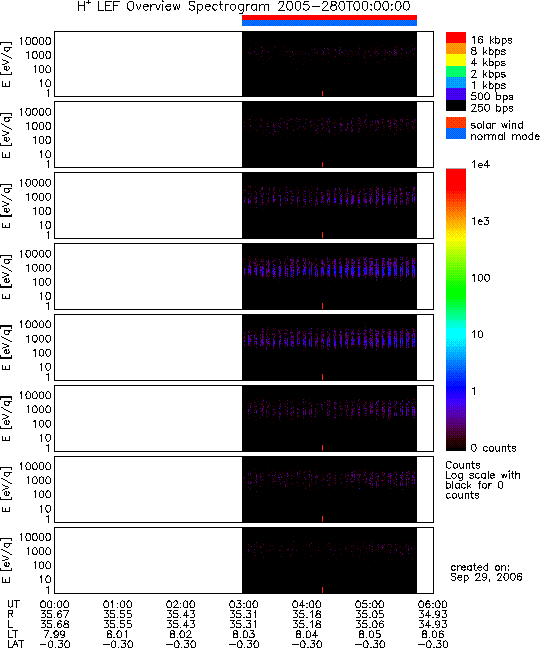Click the '0 counts' color bar label
Image resolution: width=540 pixels, height=648 pixels.
tap(494, 448)
